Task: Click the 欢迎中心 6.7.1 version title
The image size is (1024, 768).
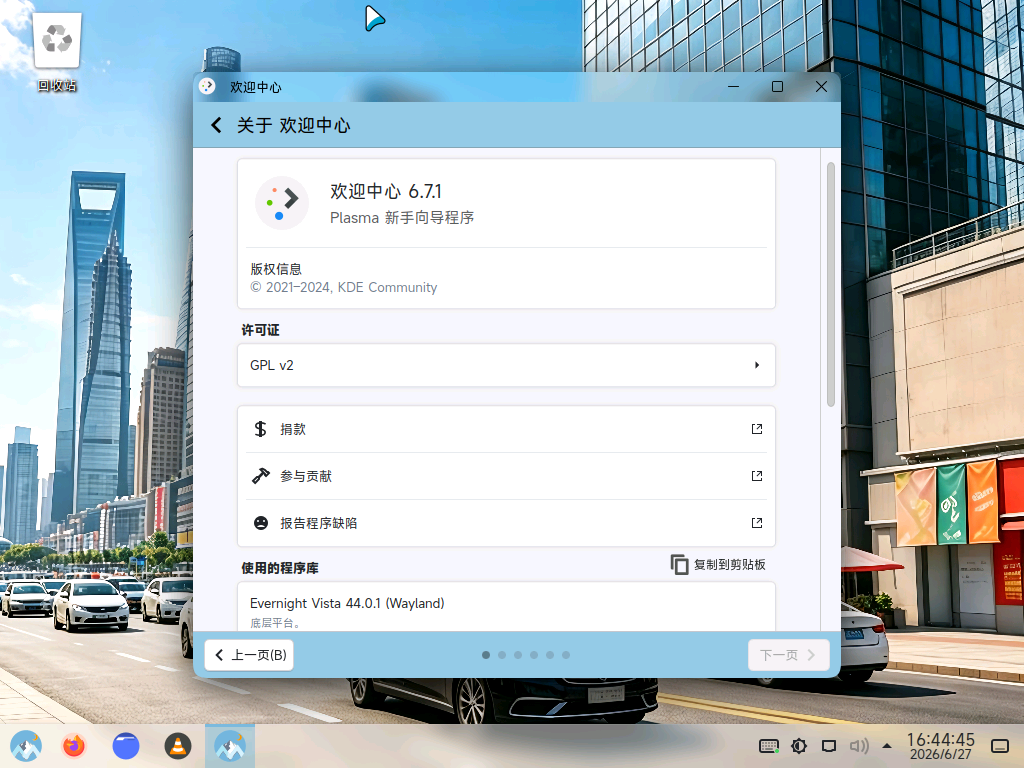Action: coord(386,191)
